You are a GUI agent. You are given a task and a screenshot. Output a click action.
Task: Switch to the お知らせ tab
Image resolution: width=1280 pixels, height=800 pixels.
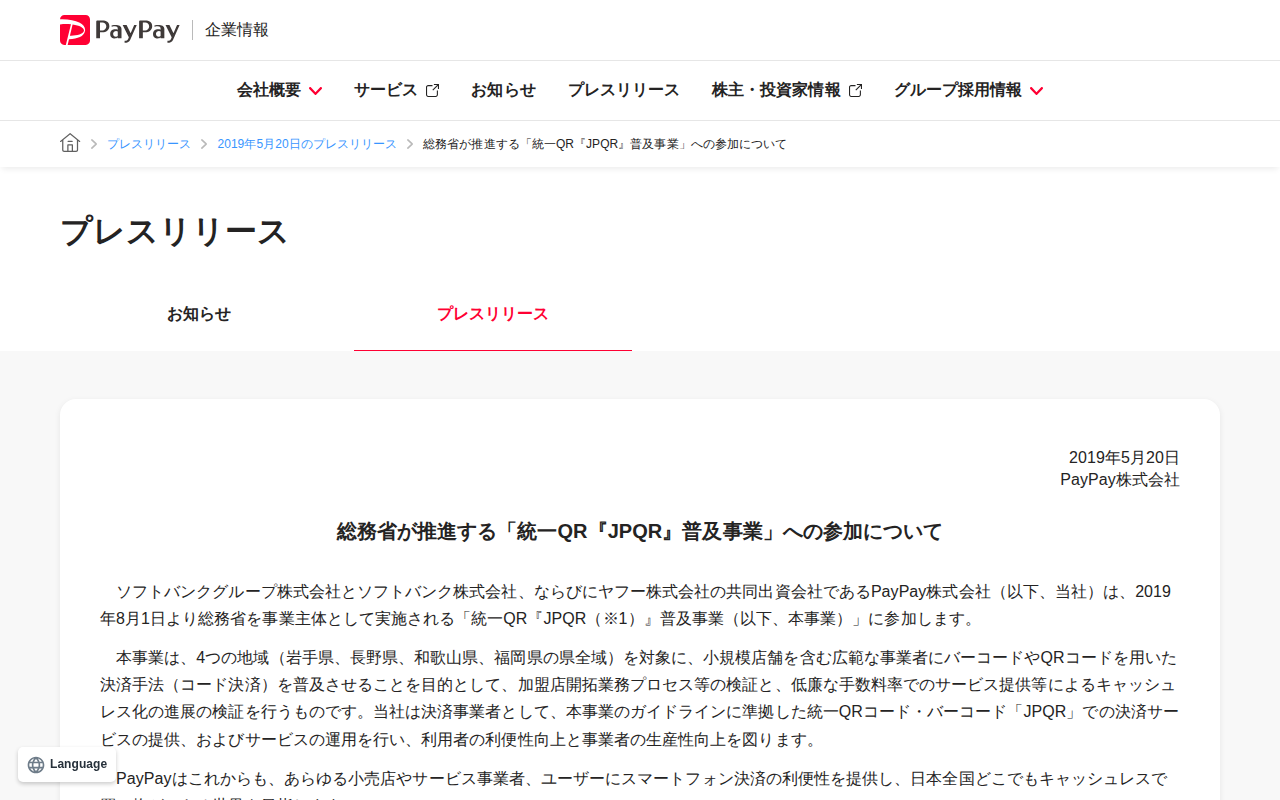click(x=199, y=314)
